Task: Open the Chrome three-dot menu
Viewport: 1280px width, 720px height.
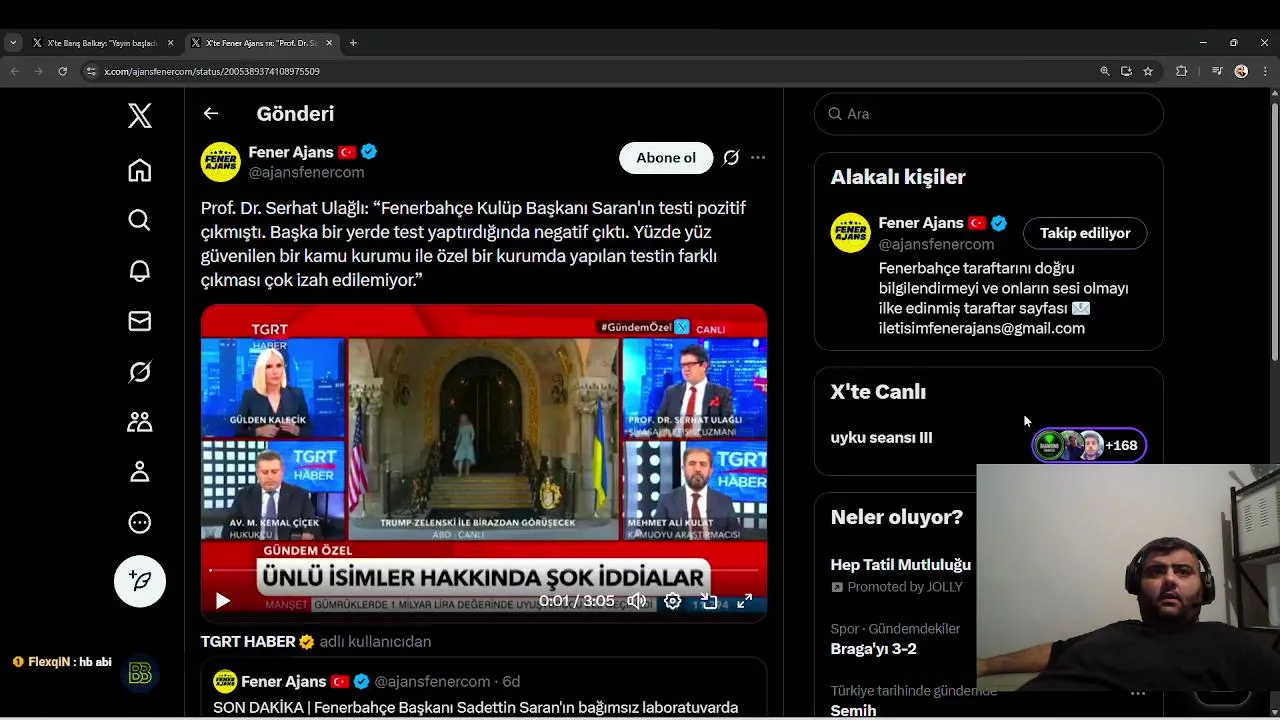Action: (x=1264, y=71)
